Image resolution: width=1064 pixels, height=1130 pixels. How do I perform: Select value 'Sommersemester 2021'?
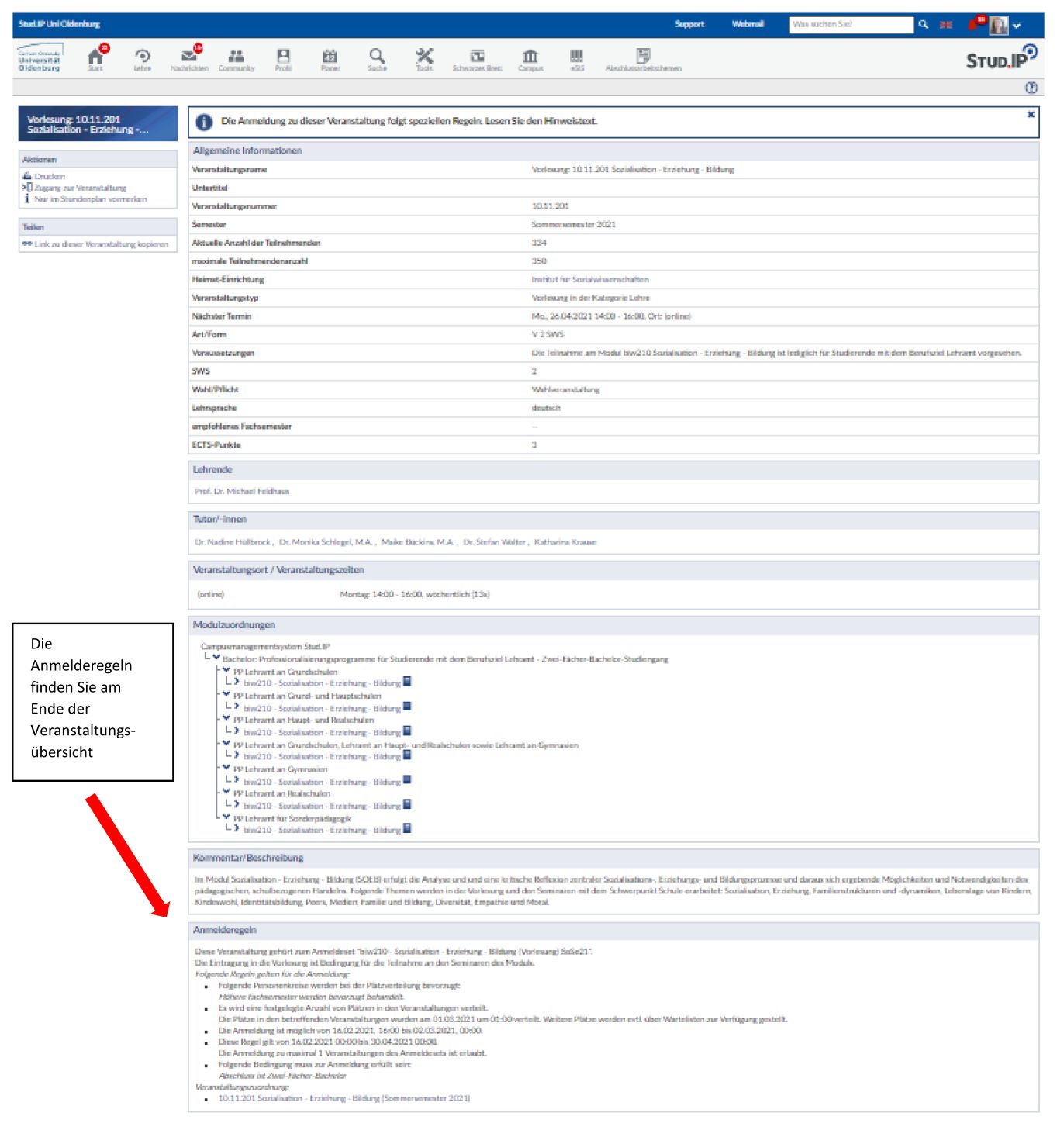(x=573, y=224)
